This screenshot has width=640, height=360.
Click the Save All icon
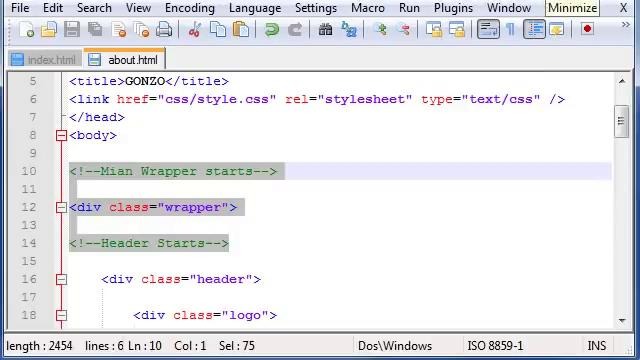click(95, 29)
